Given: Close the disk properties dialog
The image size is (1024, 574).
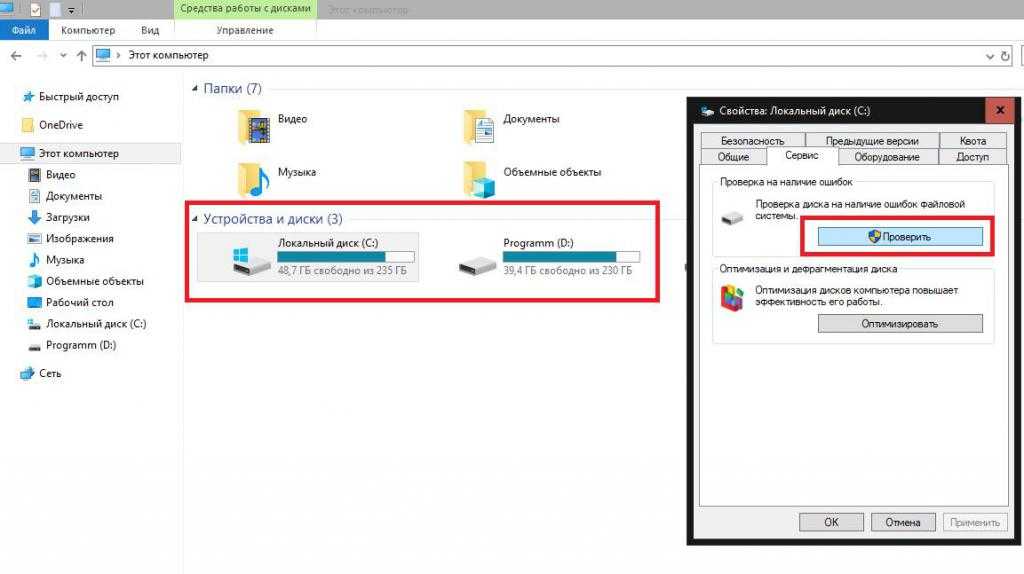Looking at the screenshot, I should [1000, 110].
